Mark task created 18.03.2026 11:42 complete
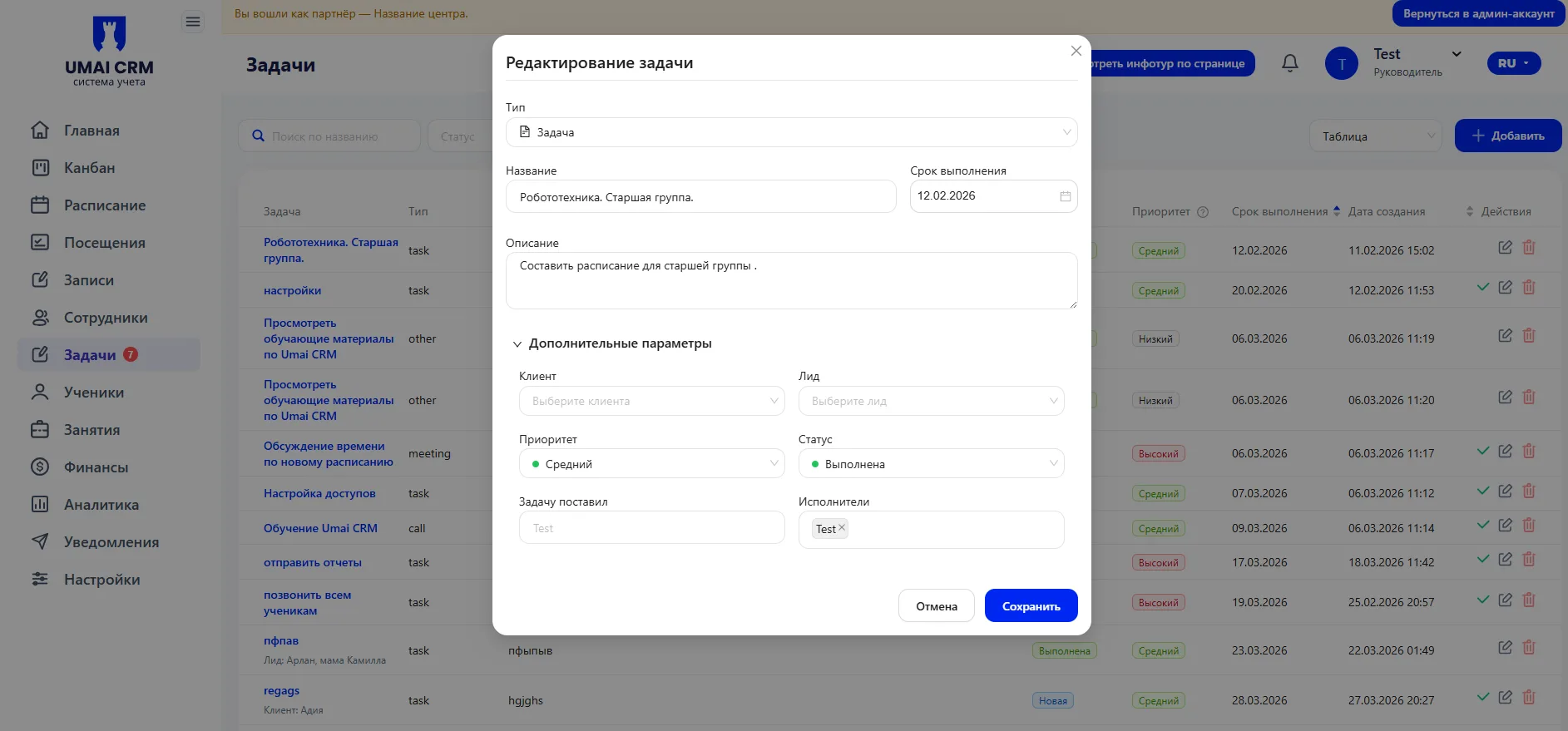1568x731 pixels. point(1482,559)
